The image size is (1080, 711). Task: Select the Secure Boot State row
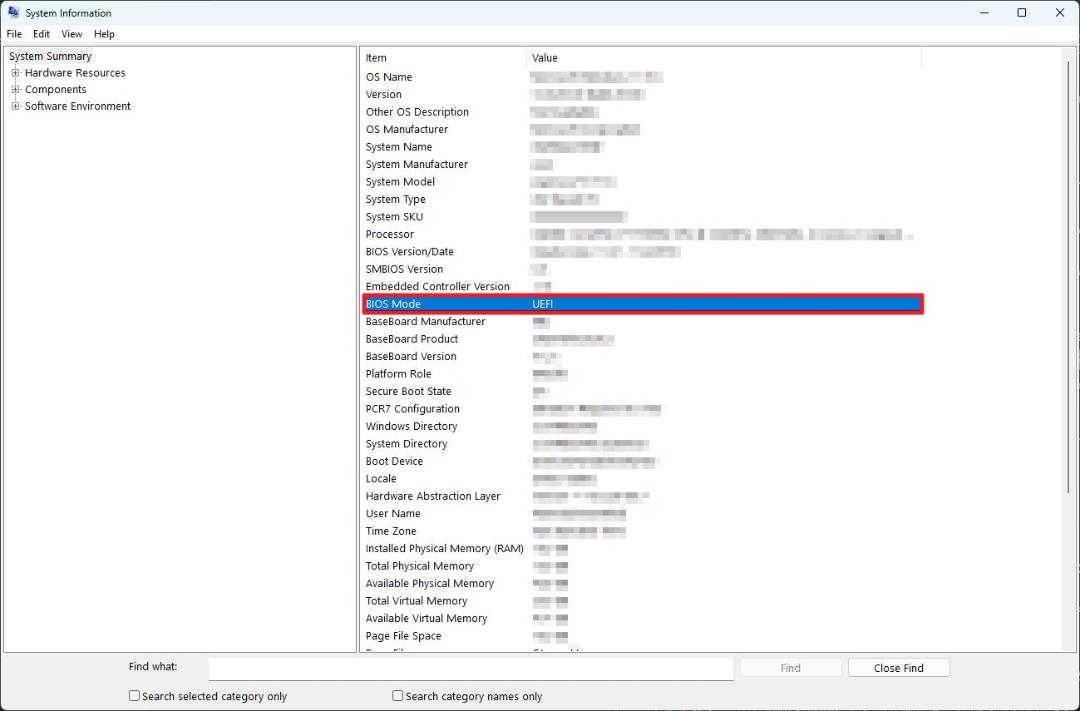[x=642, y=391]
